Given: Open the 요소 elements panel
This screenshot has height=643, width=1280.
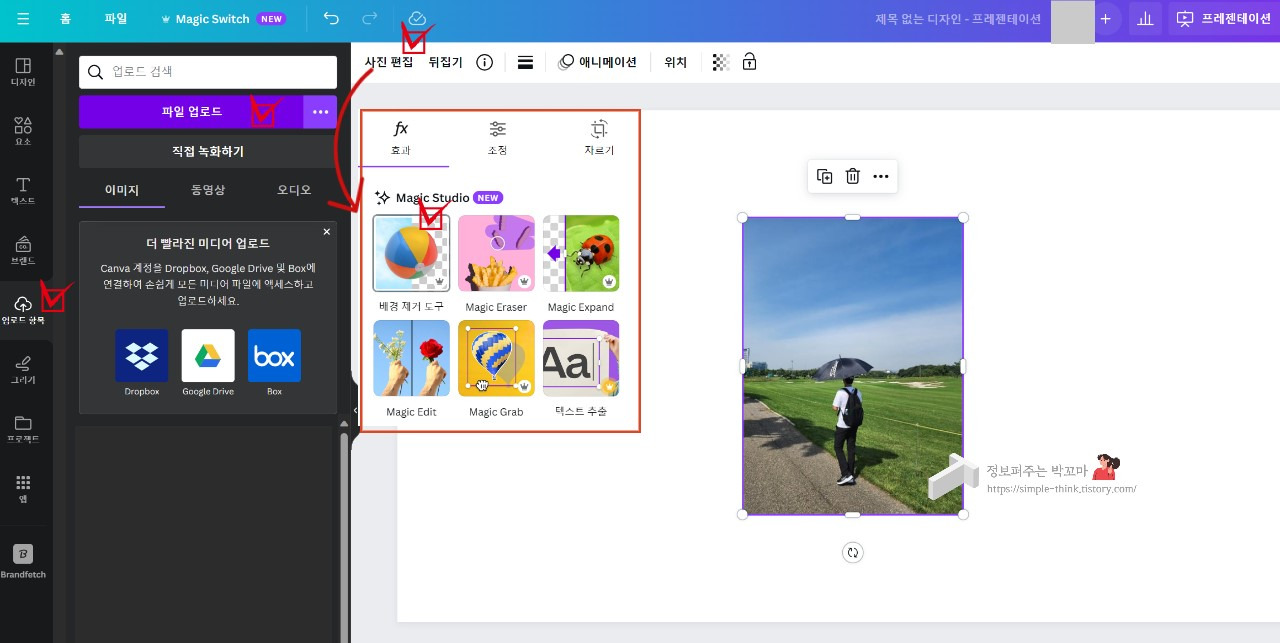Looking at the screenshot, I should point(23,131).
